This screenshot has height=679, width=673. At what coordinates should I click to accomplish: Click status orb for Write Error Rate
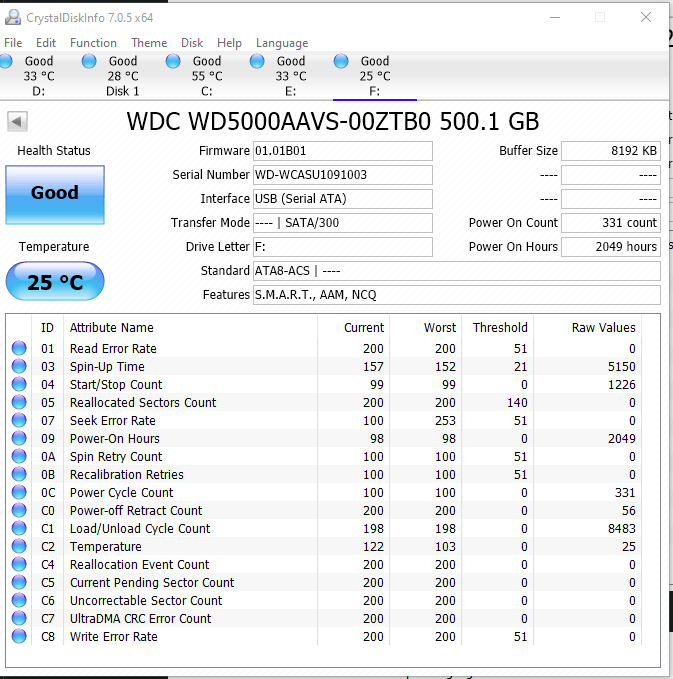coord(19,636)
